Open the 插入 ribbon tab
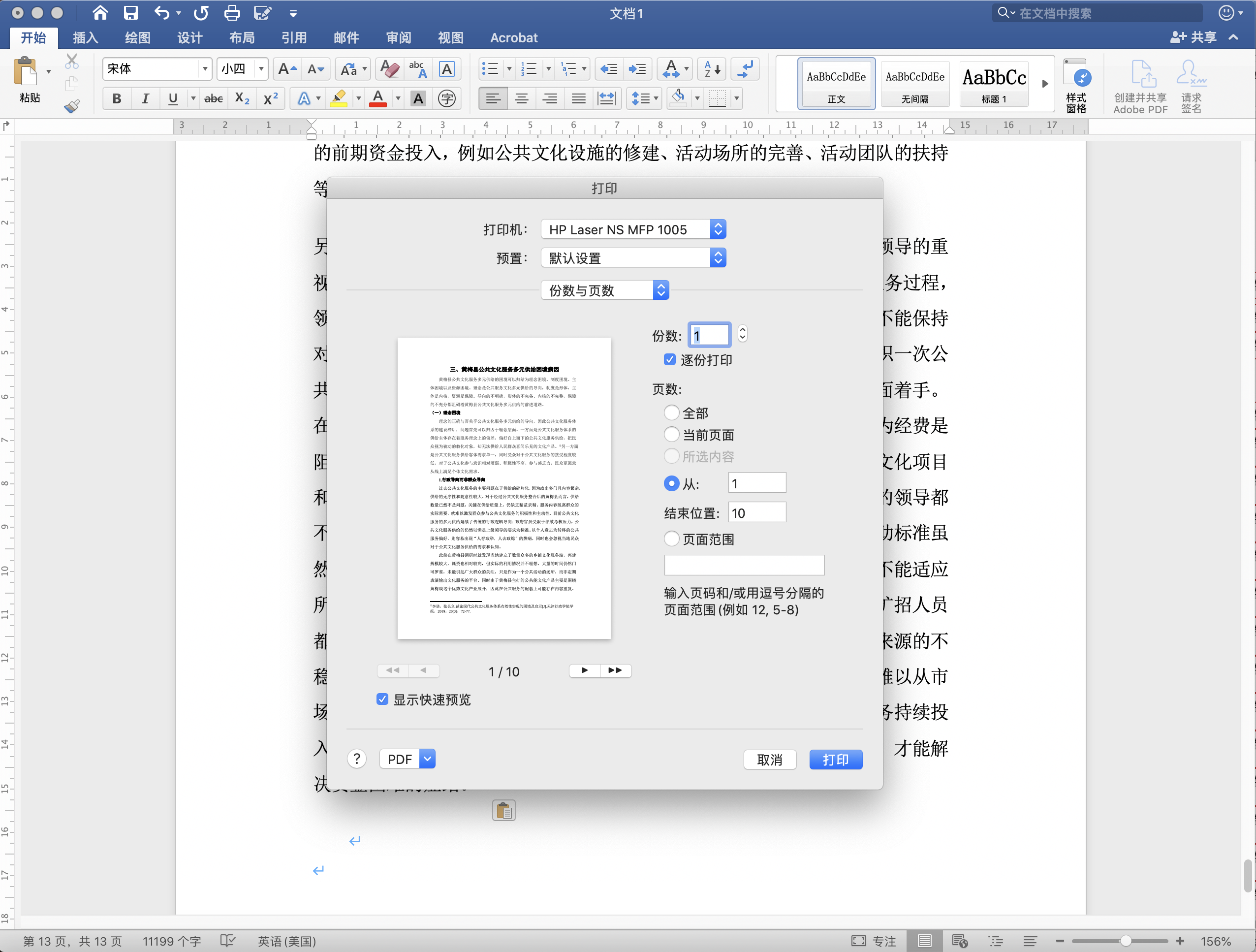This screenshot has width=1256, height=952. (84, 37)
